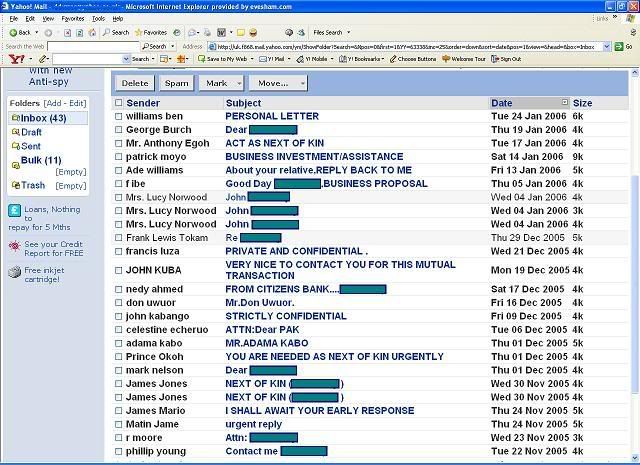The height and width of the screenshot is (465, 640).
Task: Check the box for williams ben email
Action: tap(118, 116)
